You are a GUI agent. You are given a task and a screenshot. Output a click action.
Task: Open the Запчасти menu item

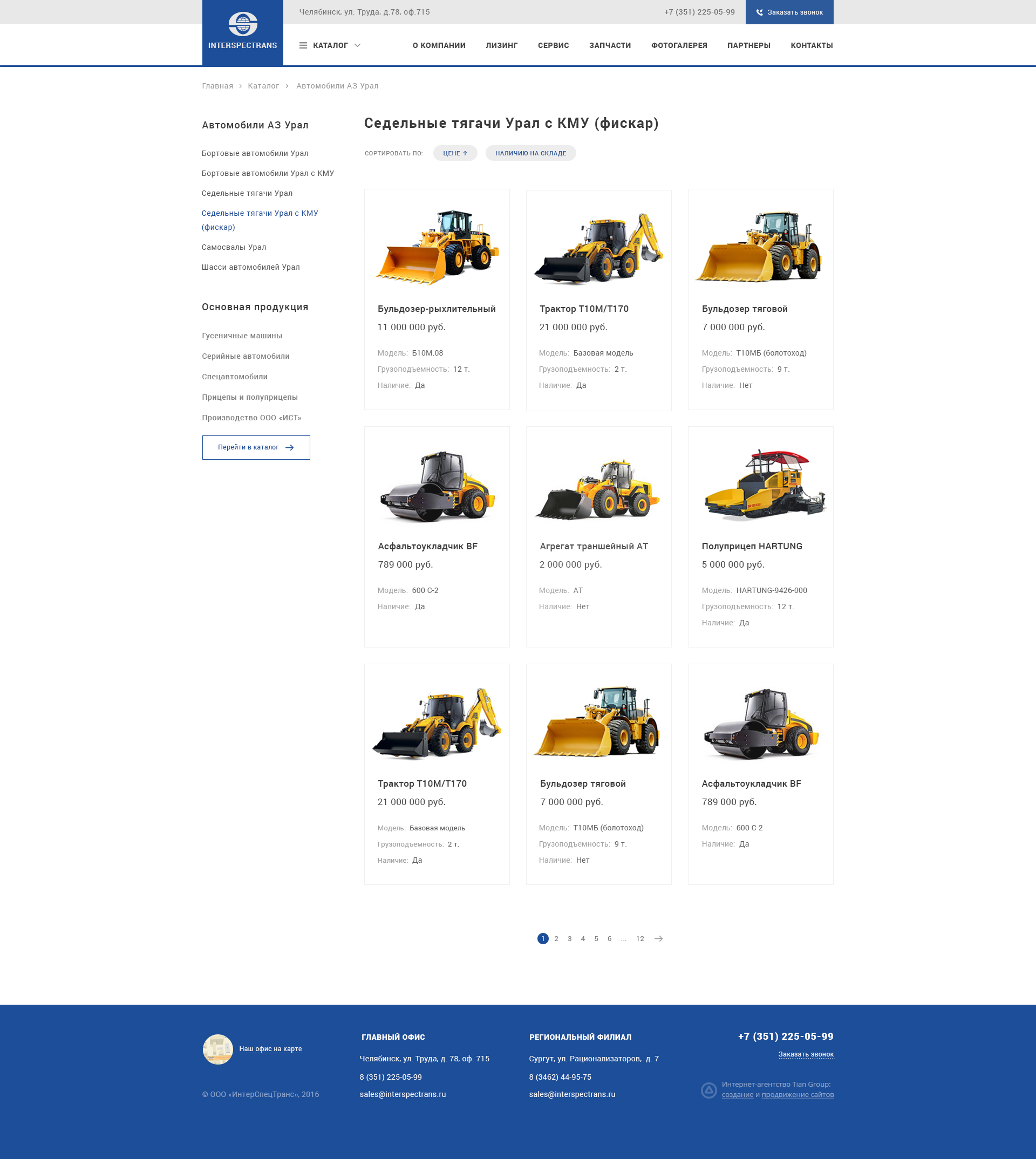click(610, 45)
